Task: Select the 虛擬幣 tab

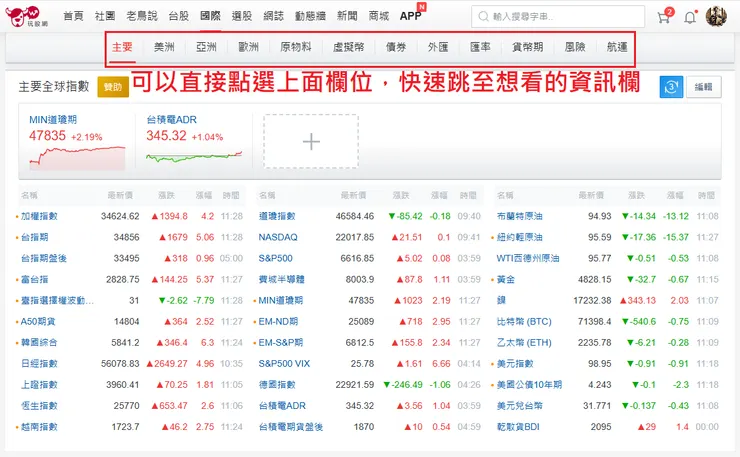Action: pyautogui.click(x=348, y=47)
